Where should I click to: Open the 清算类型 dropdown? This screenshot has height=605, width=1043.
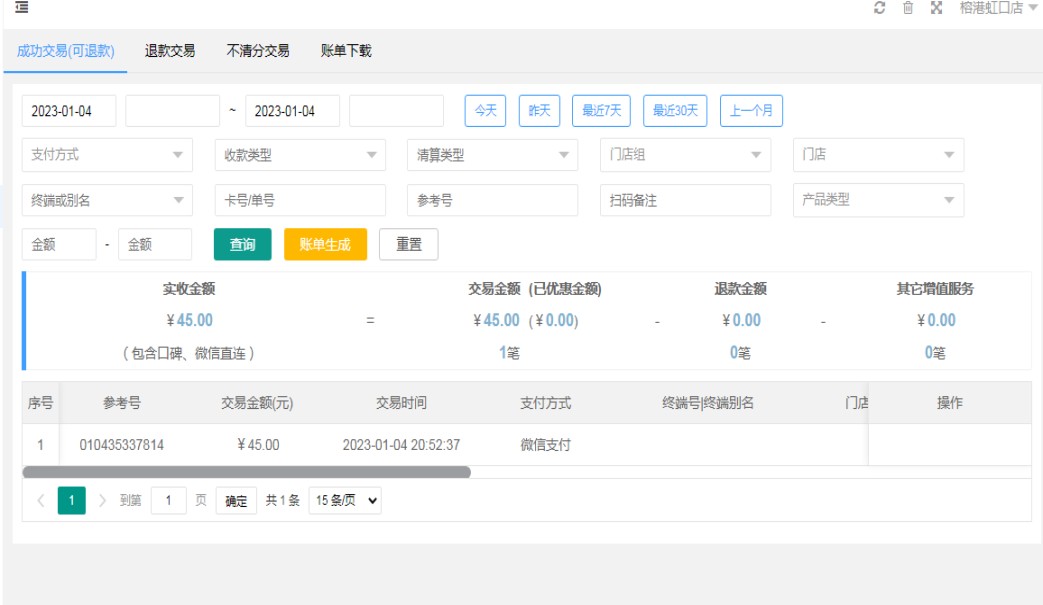(492, 155)
